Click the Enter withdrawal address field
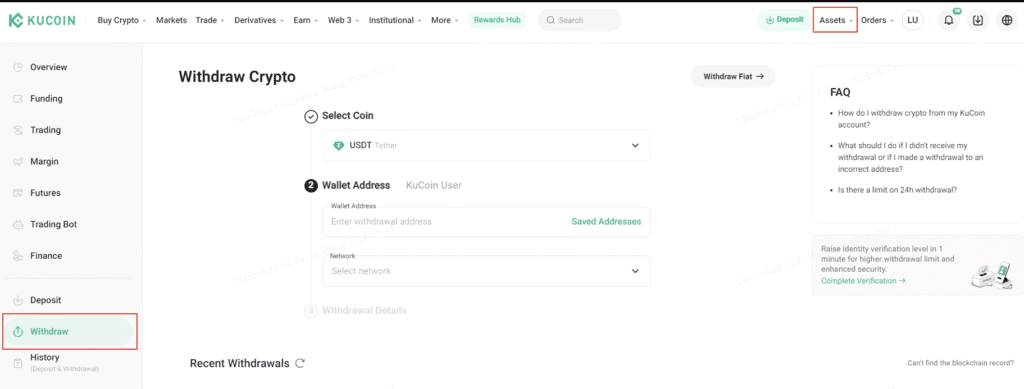 tap(444, 221)
